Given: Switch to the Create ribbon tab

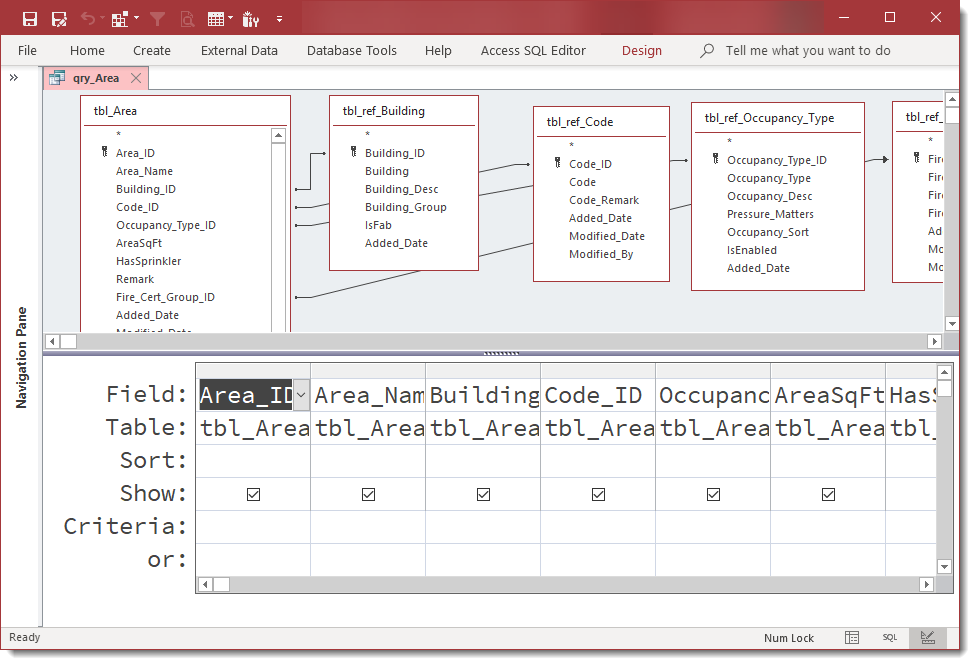Looking at the screenshot, I should click(x=152, y=50).
